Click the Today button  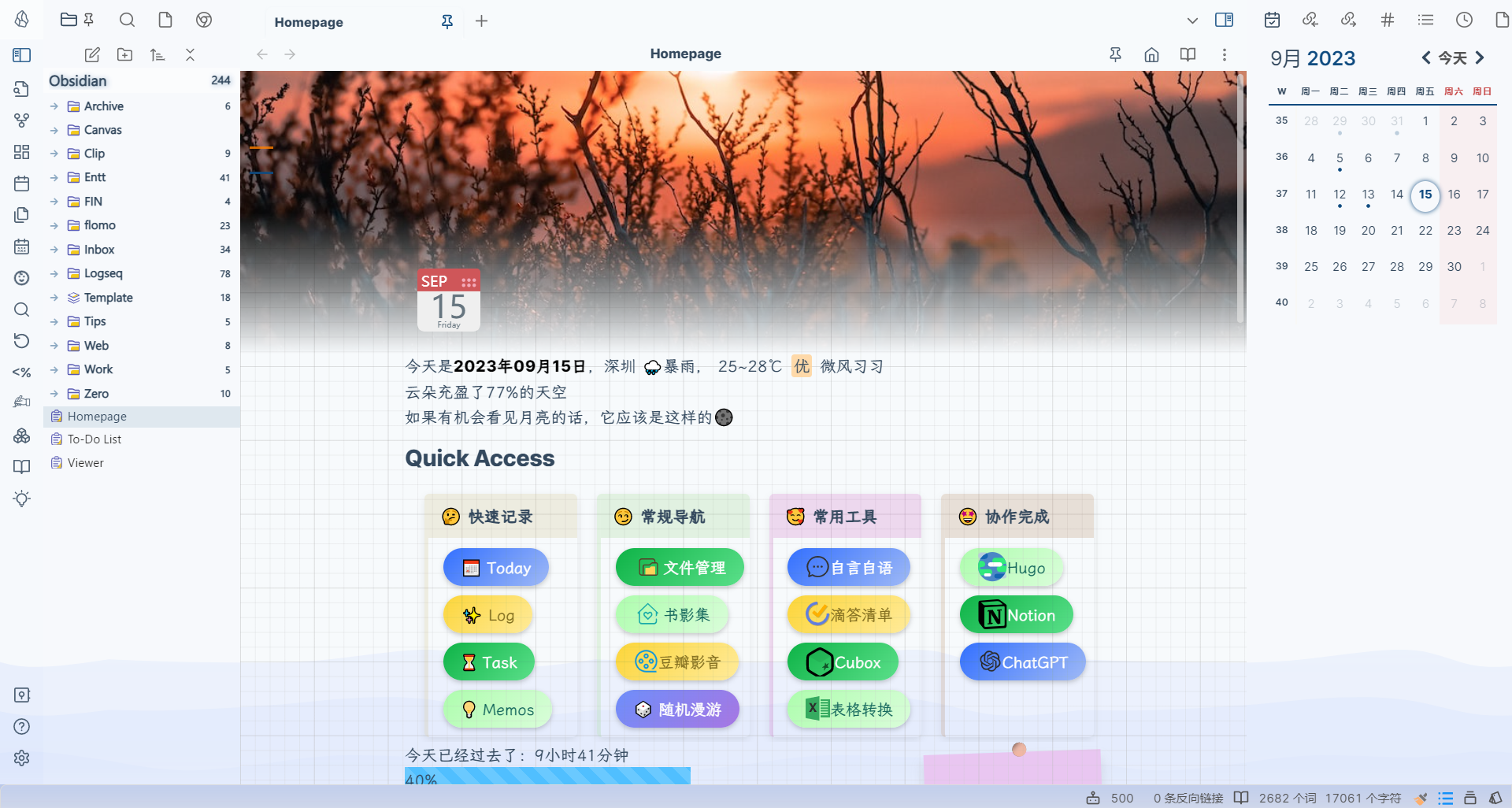click(496, 568)
